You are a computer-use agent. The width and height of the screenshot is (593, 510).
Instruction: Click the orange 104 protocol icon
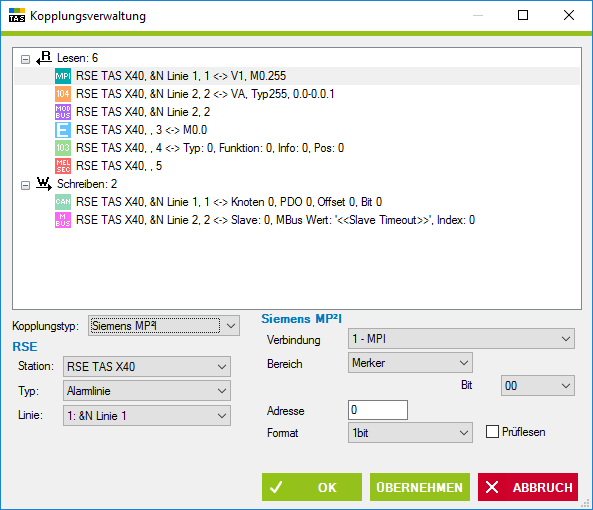tap(63, 94)
